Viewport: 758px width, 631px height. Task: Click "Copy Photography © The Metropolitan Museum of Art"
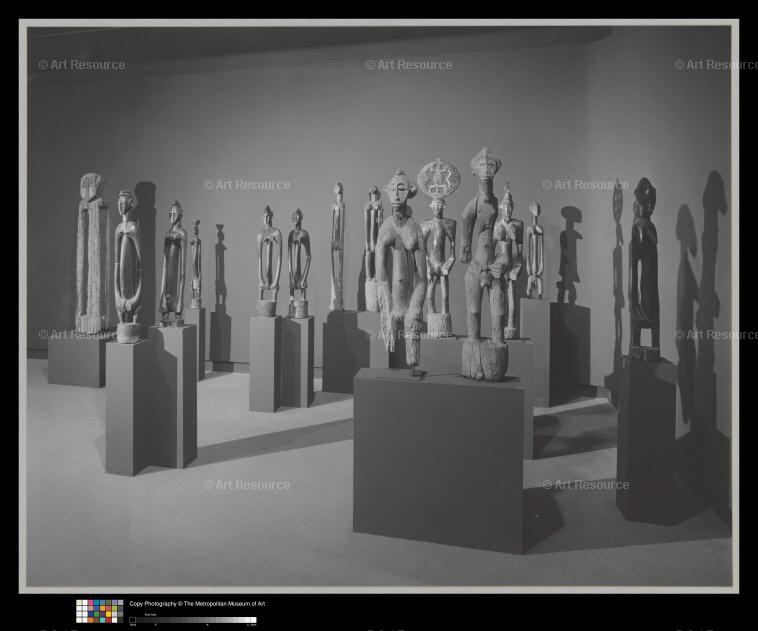(197, 603)
